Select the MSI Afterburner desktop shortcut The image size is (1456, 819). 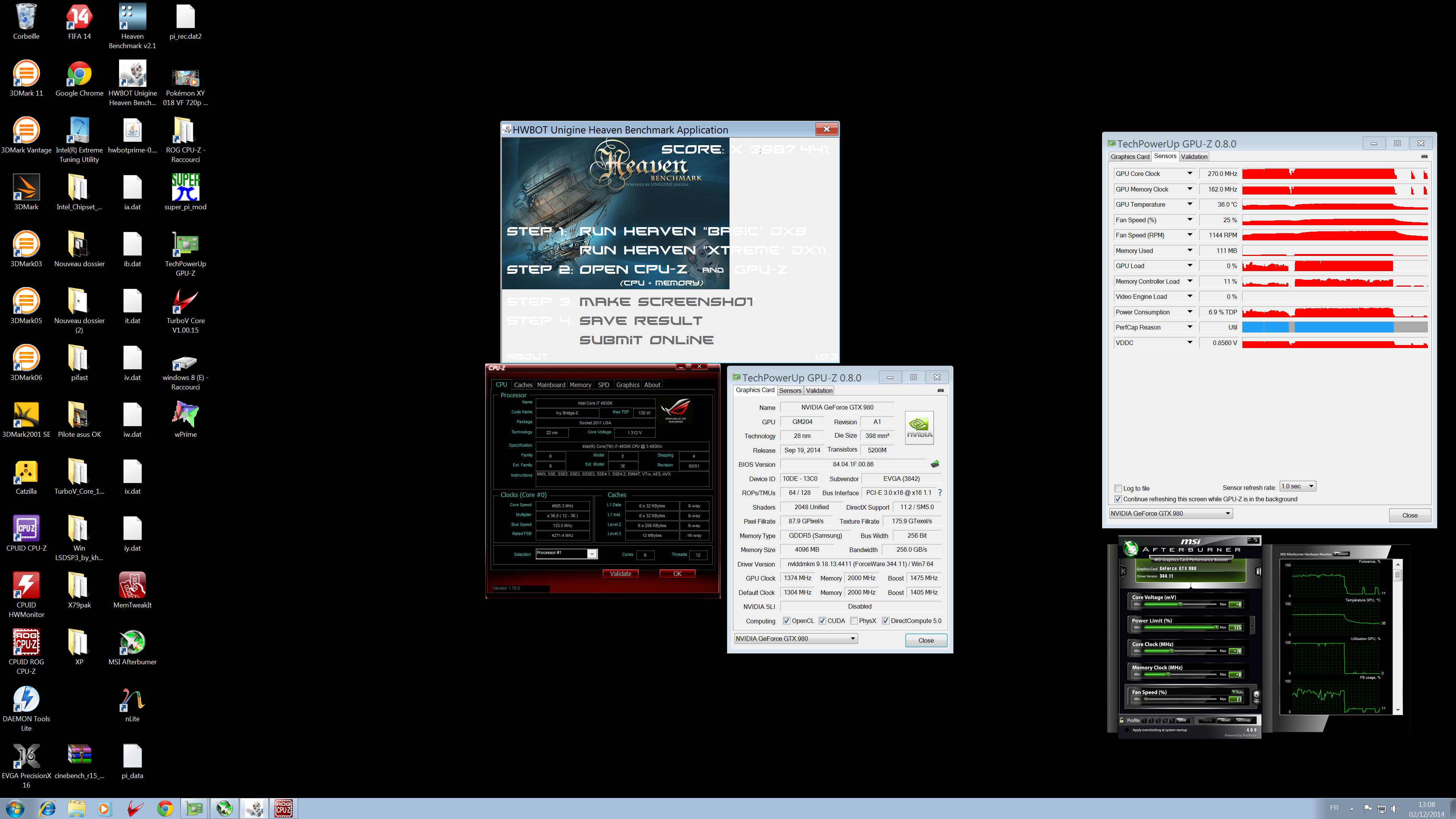coord(132,648)
